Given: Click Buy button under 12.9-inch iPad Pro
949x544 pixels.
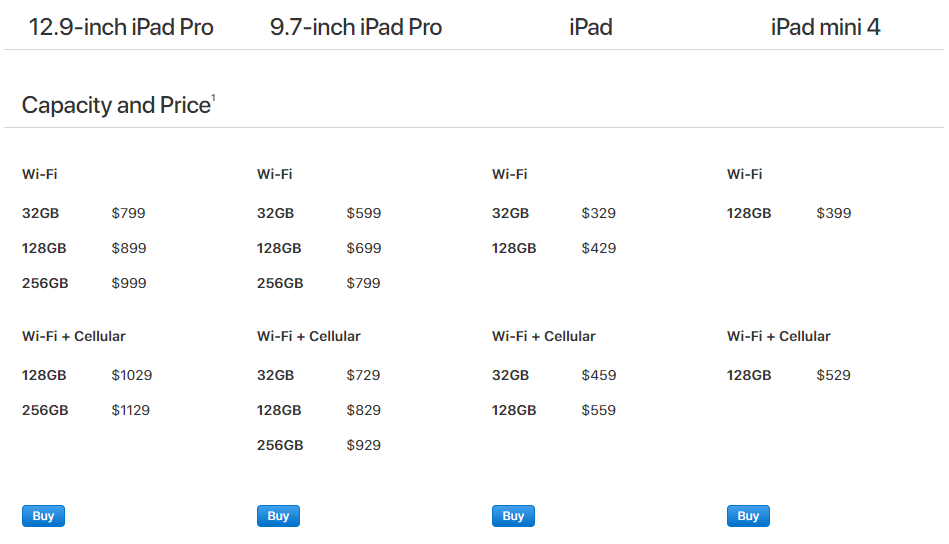Looking at the screenshot, I should (43, 516).
